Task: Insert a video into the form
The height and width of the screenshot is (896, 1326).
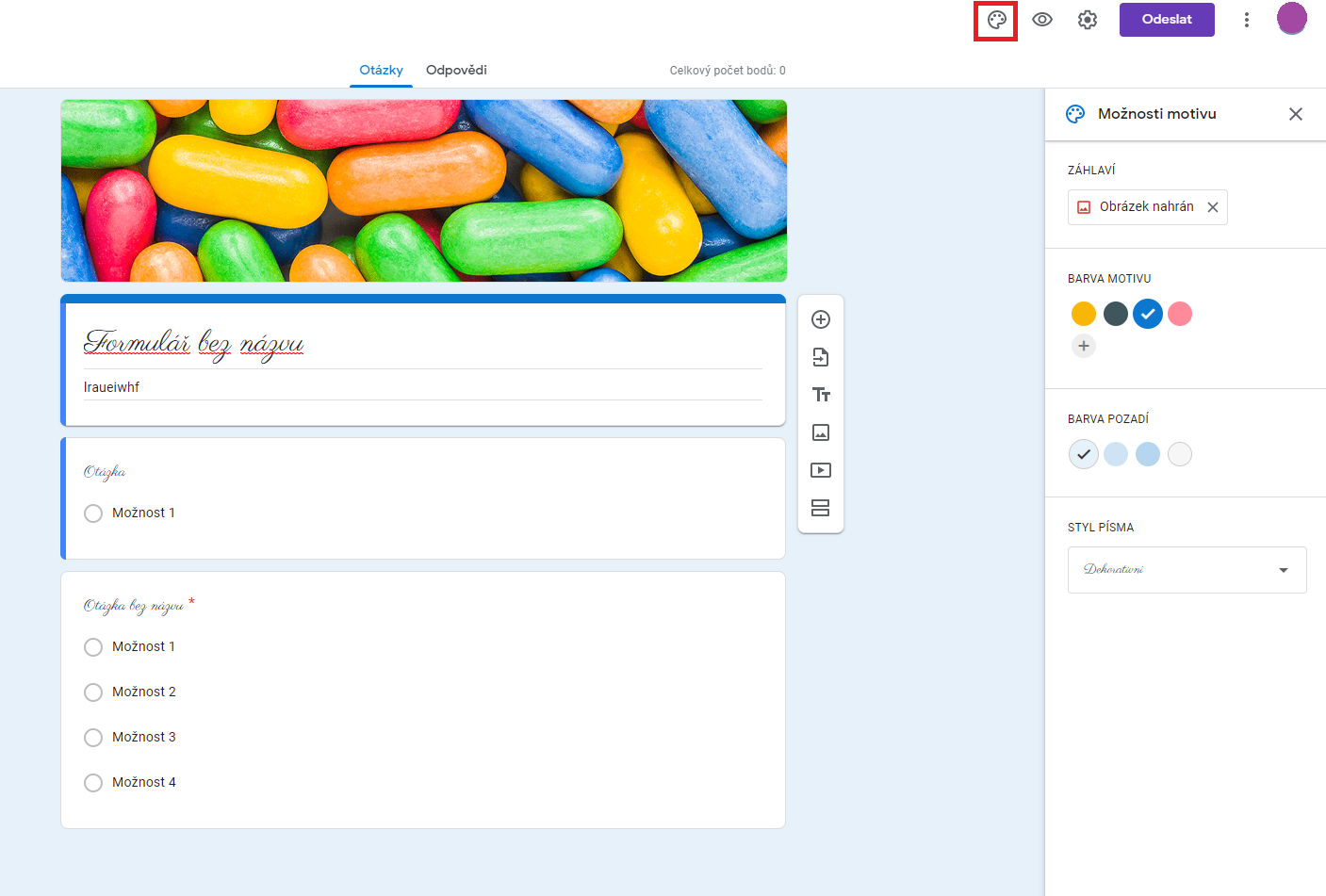Action: point(821,470)
